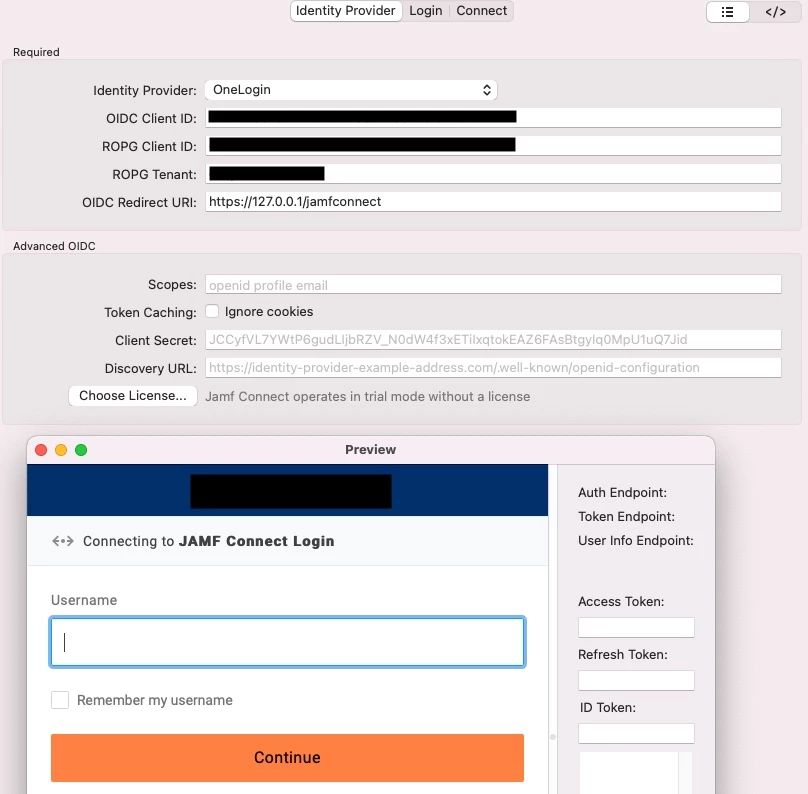The image size is (808, 794).
Task: Minimize Preview window with yellow button
Action: 61,450
